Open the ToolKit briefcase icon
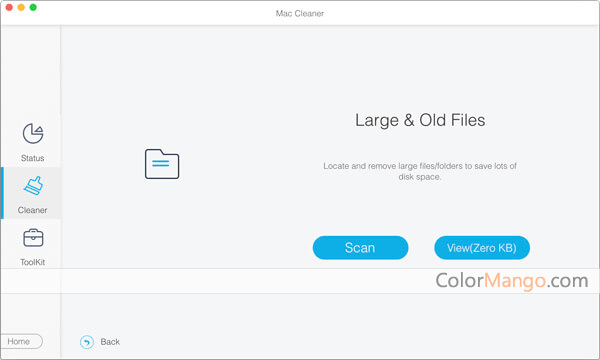The width and height of the screenshot is (600, 360). pyautogui.click(x=33, y=238)
